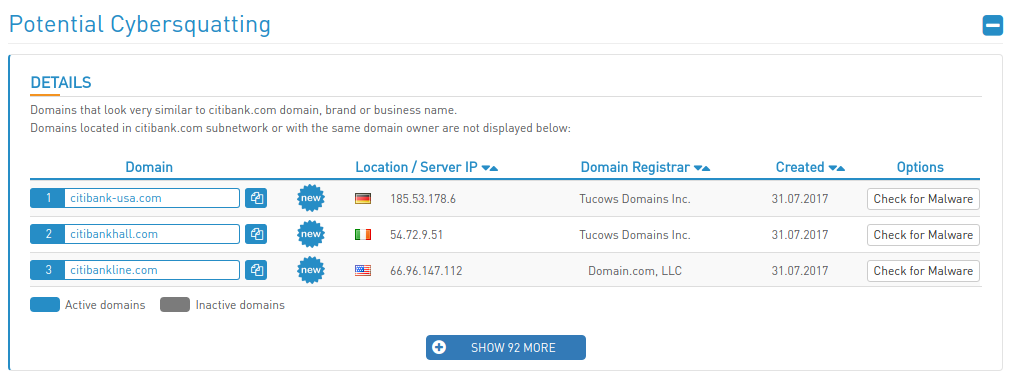This screenshot has width=1014, height=386.
Task: Click the Active domains blue swatch
Action: (45, 305)
